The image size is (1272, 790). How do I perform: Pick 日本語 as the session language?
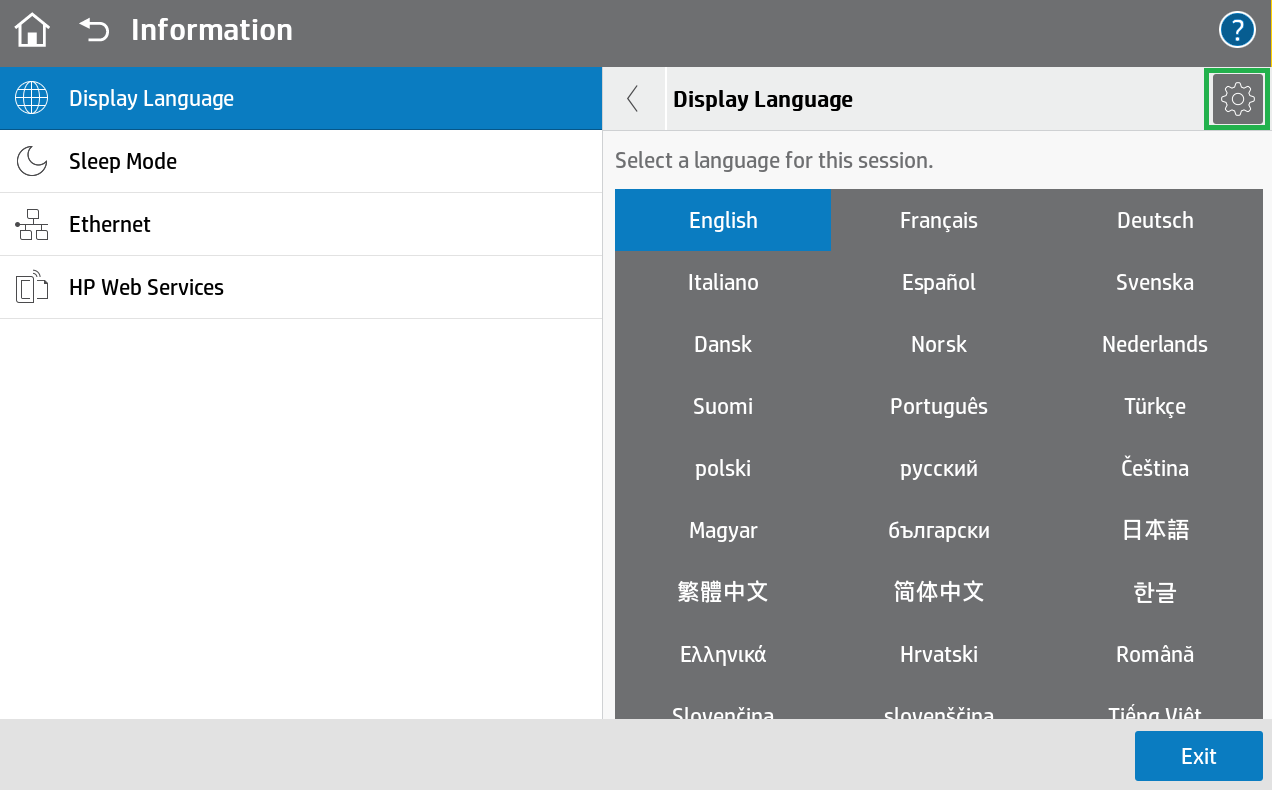click(1154, 530)
